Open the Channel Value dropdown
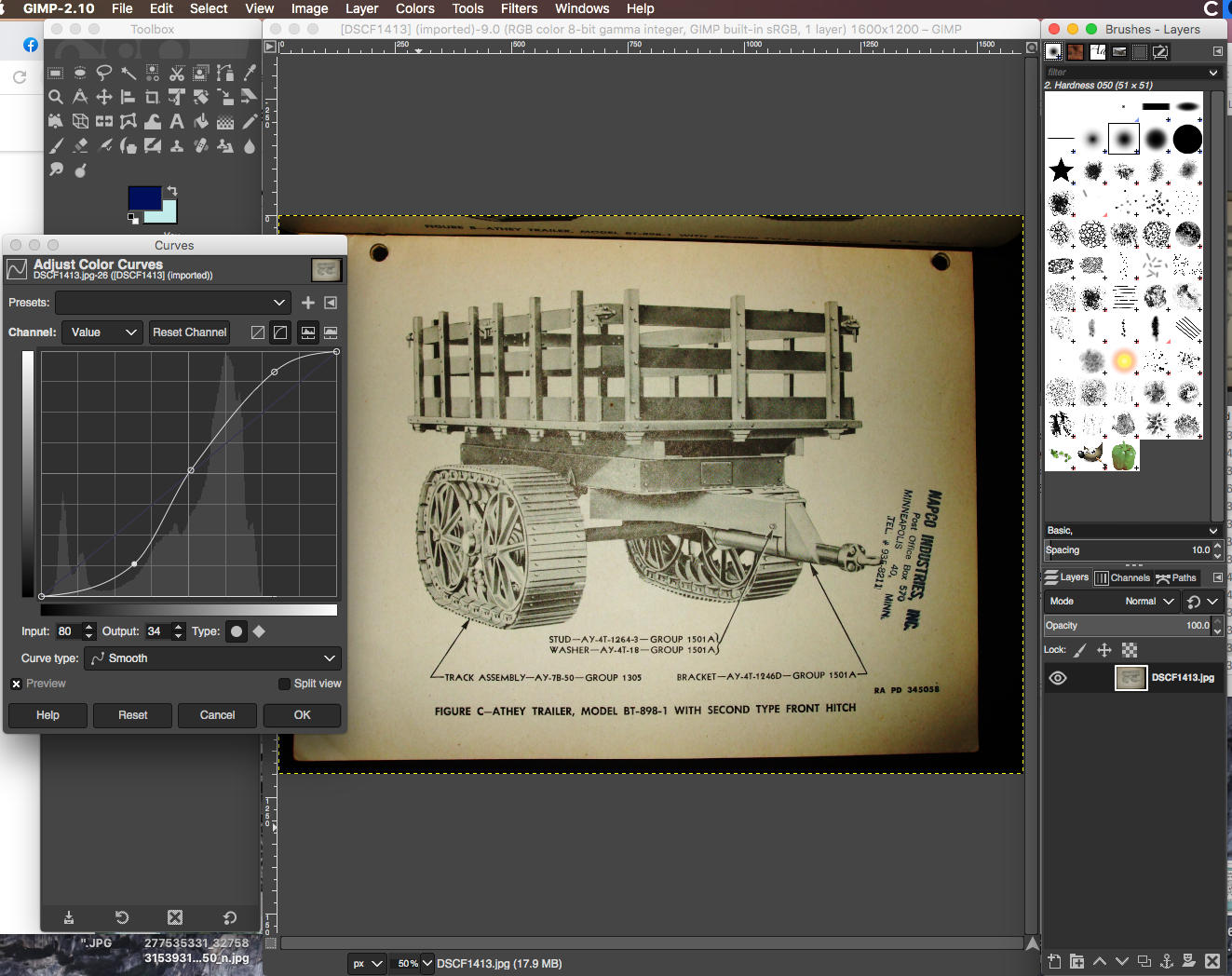The image size is (1232, 976). pos(102,332)
